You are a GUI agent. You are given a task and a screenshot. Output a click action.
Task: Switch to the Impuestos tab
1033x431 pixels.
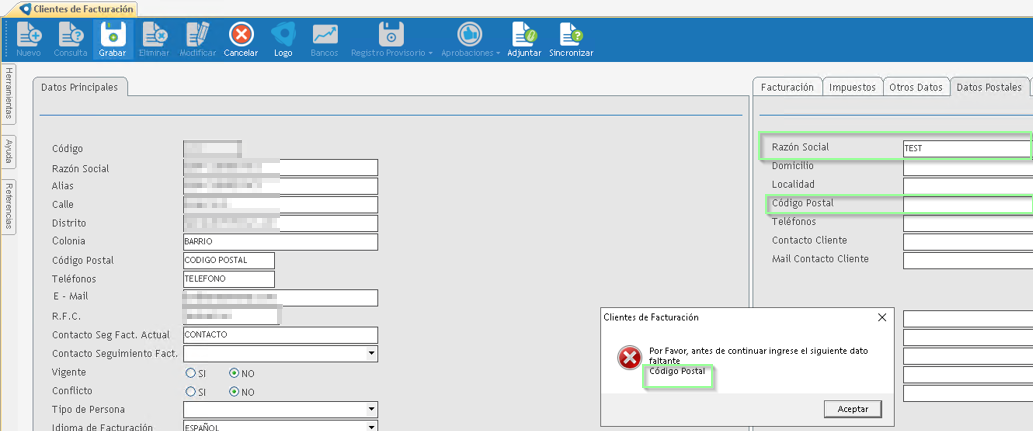click(x=852, y=87)
